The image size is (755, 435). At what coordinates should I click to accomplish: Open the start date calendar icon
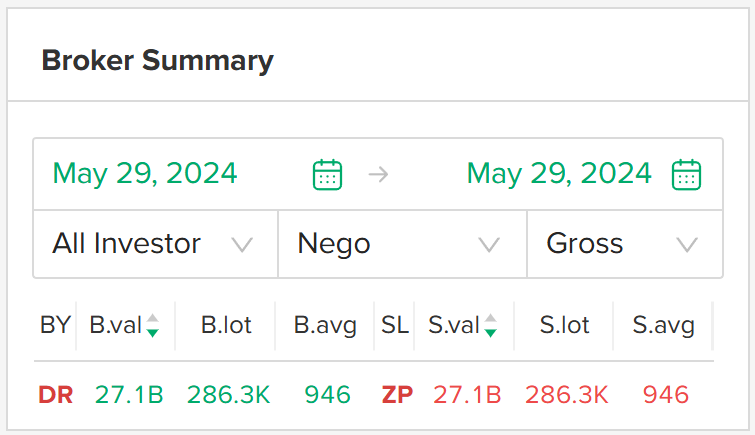pos(327,174)
